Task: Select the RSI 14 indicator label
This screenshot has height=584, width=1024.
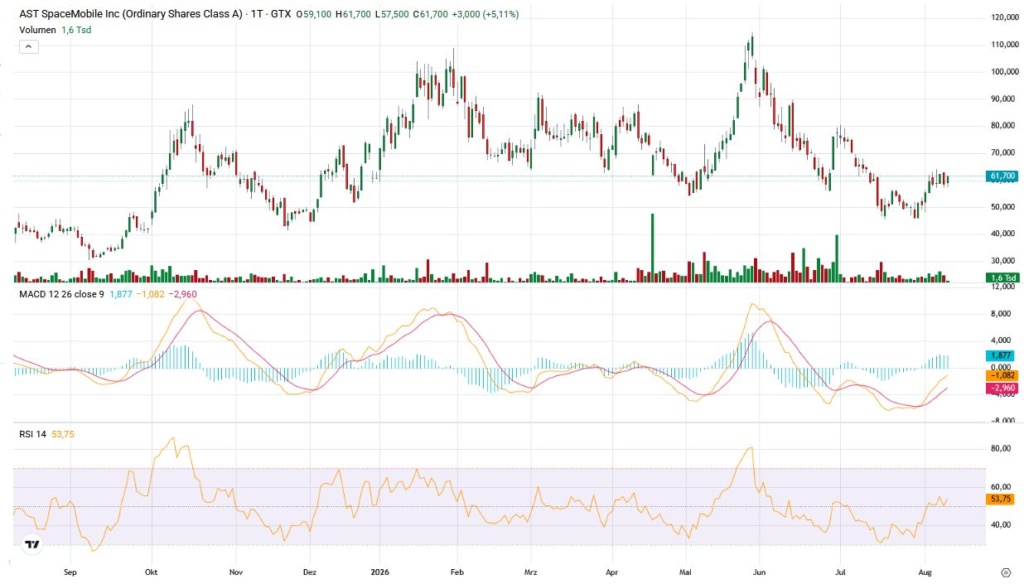Action: tap(33, 434)
